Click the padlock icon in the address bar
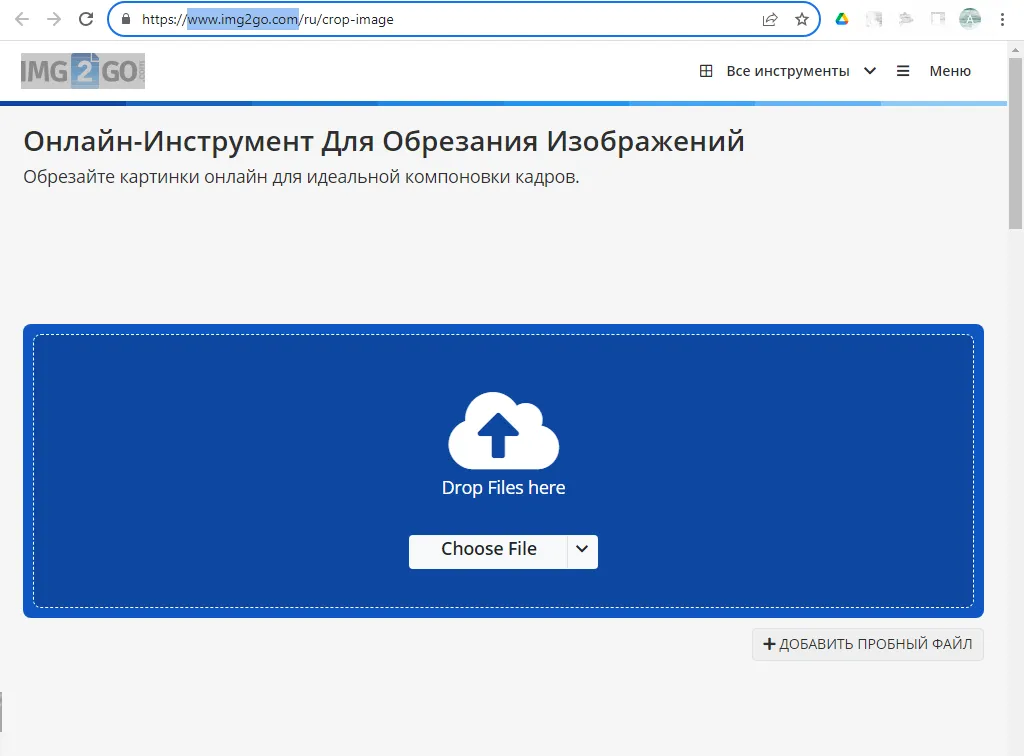Image resolution: width=1025 pixels, height=756 pixels. [x=124, y=18]
